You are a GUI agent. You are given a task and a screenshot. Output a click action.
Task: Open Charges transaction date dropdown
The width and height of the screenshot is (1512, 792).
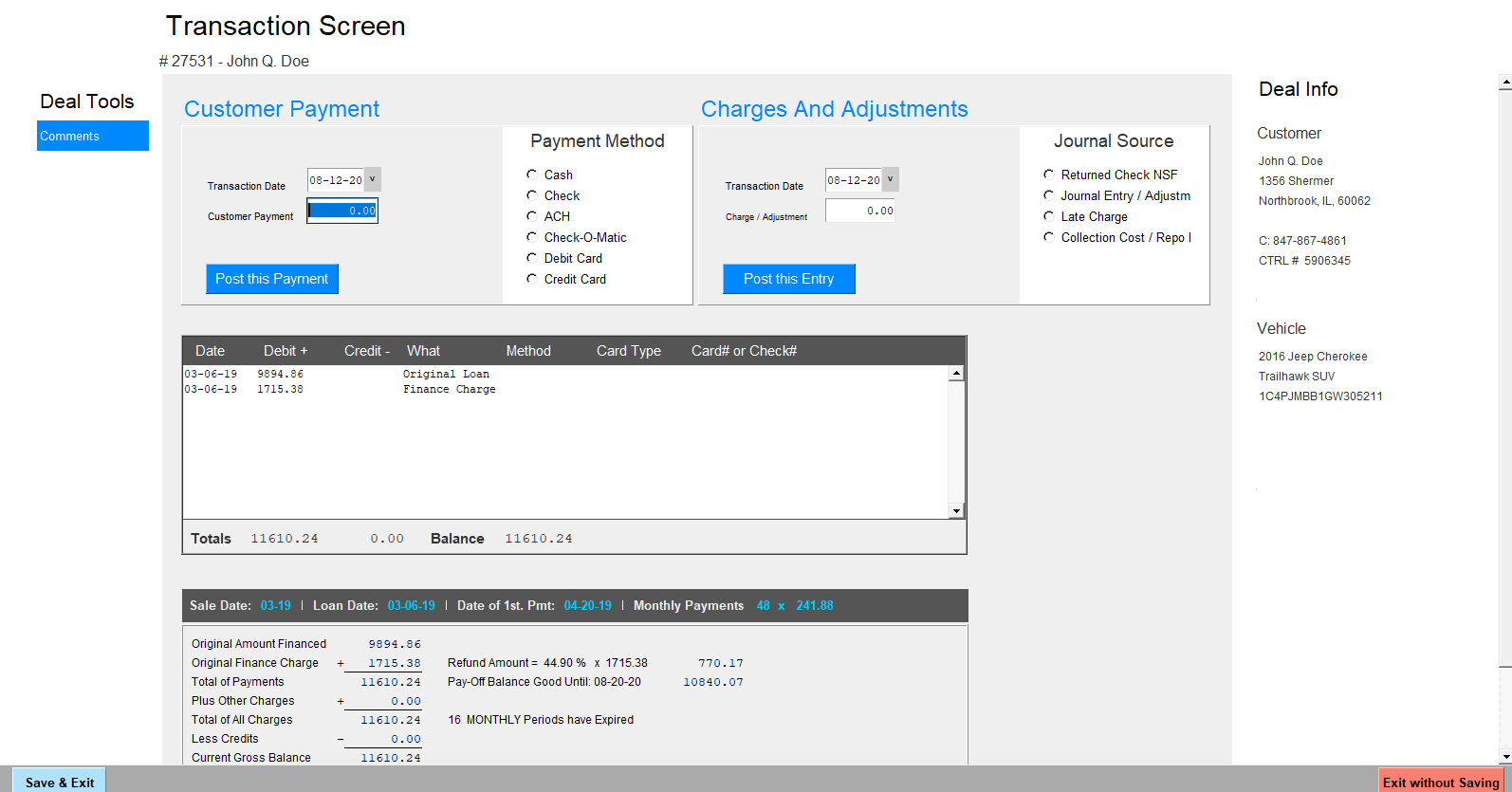[x=890, y=179]
